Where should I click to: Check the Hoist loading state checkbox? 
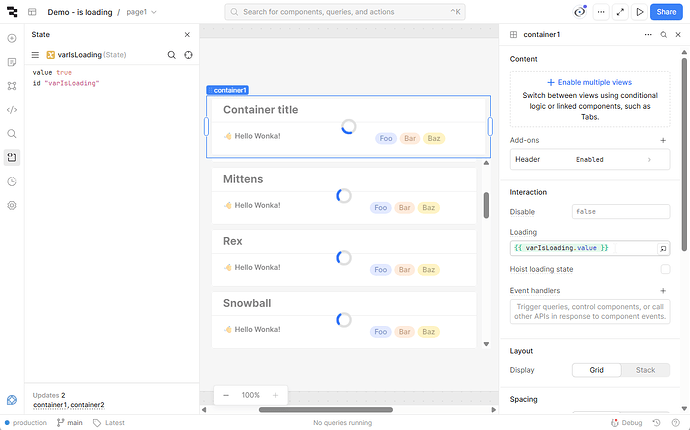click(x=665, y=269)
